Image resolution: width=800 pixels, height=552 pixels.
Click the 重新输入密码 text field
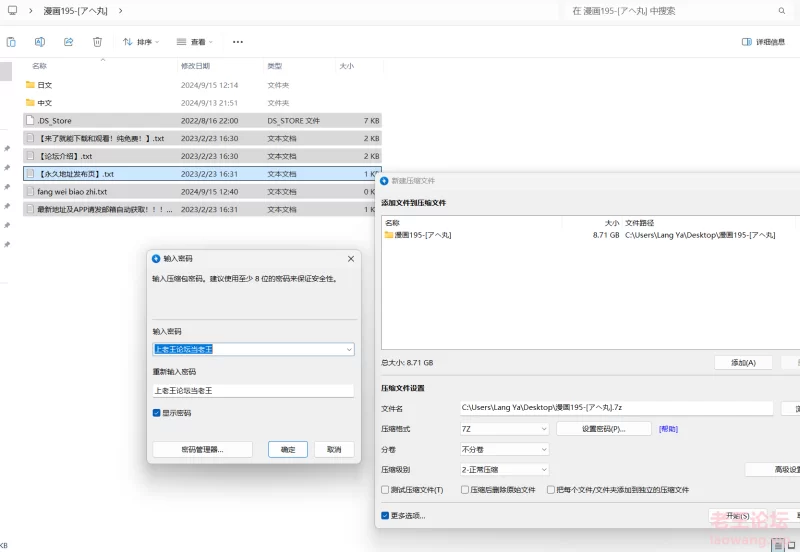coord(253,391)
